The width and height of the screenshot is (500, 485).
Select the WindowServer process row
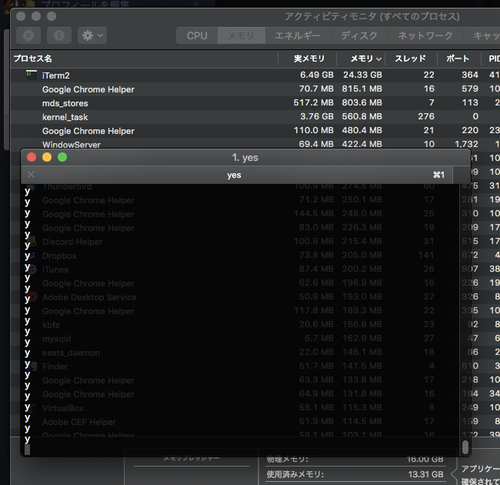255,144
